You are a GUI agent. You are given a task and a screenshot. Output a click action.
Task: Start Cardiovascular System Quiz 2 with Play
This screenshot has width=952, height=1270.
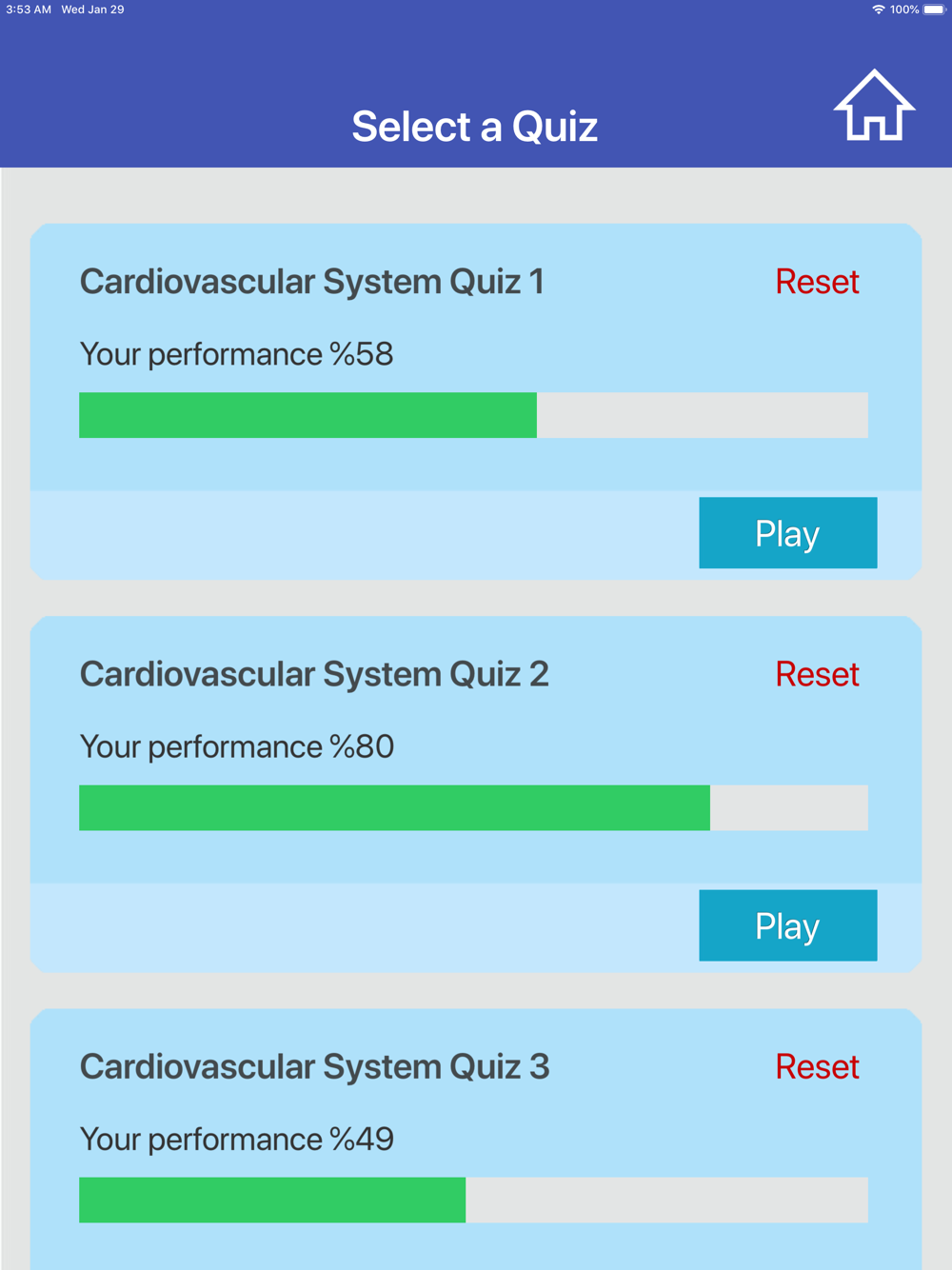pyautogui.click(x=788, y=925)
